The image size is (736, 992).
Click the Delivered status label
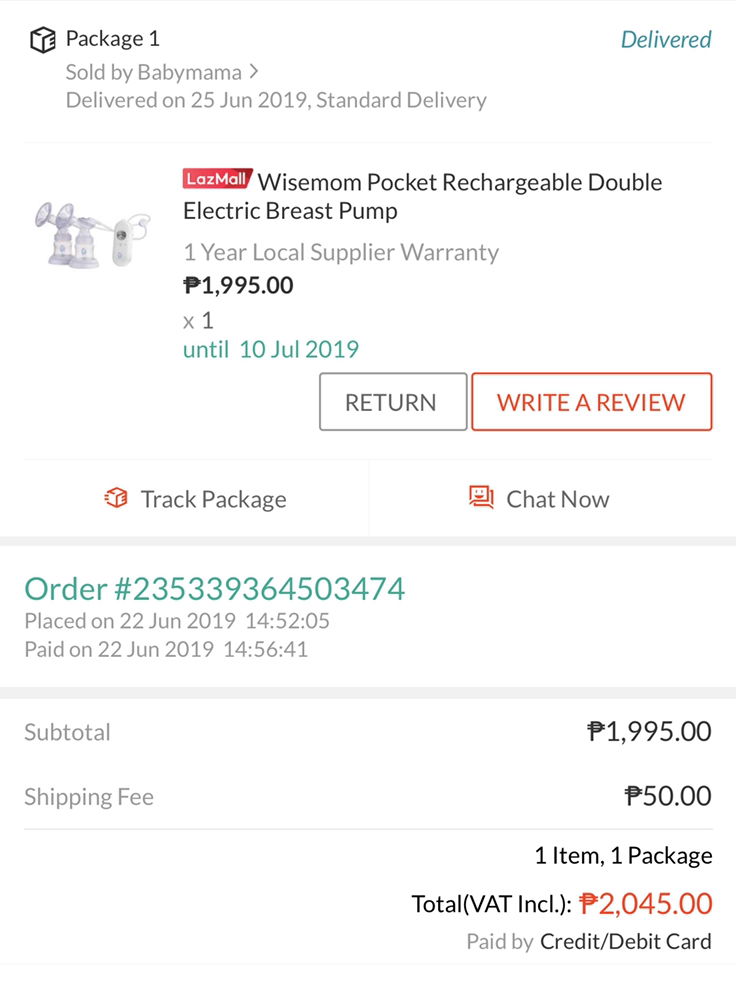(665, 40)
